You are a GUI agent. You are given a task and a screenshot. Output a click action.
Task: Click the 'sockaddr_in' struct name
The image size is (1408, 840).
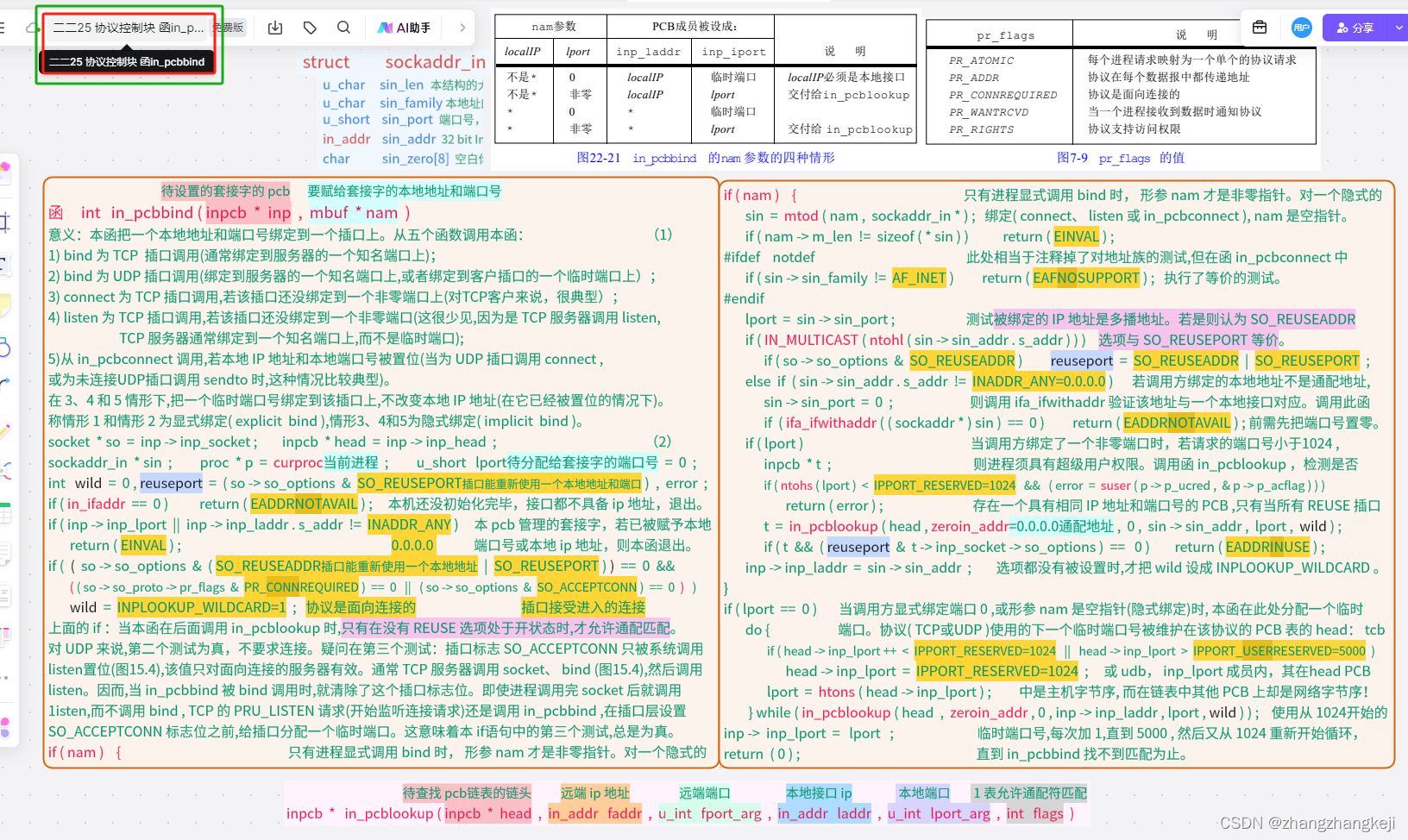(x=436, y=62)
